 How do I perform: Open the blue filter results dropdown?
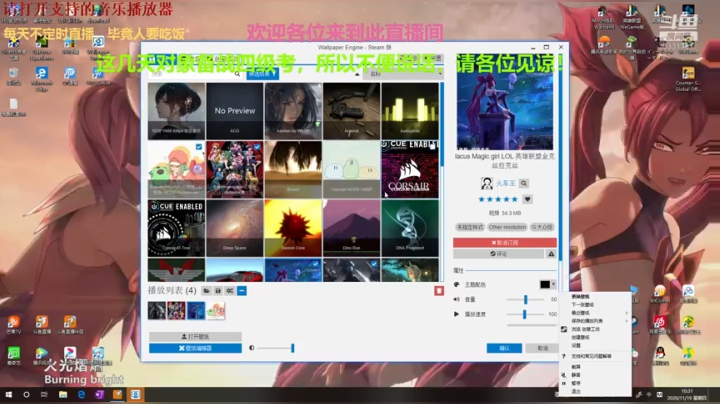point(262,73)
